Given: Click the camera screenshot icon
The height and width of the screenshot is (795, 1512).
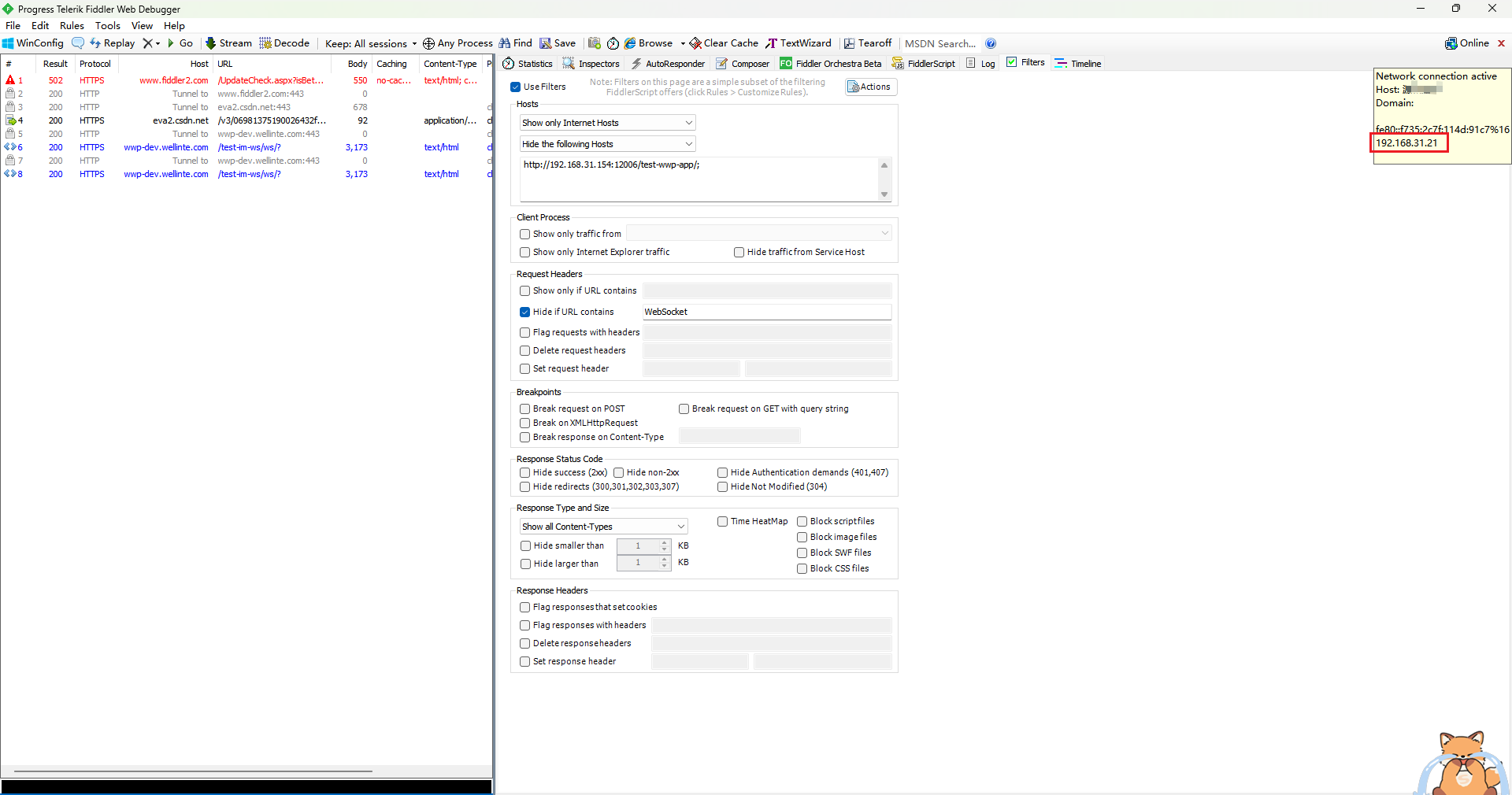Looking at the screenshot, I should point(595,43).
